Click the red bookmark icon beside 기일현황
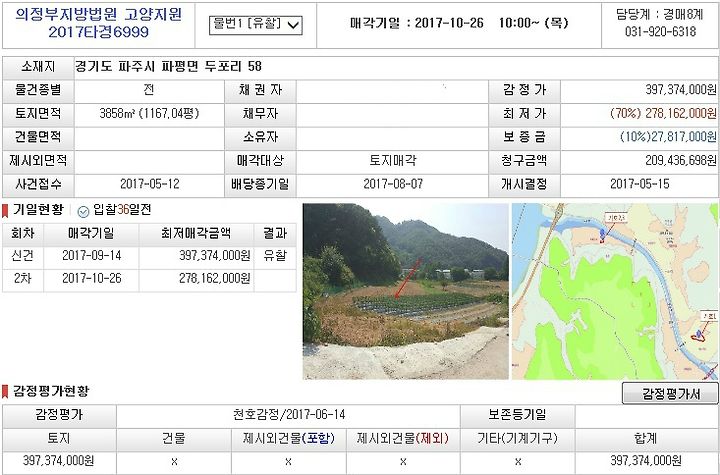 pyautogui.click(x=5, y=211)
